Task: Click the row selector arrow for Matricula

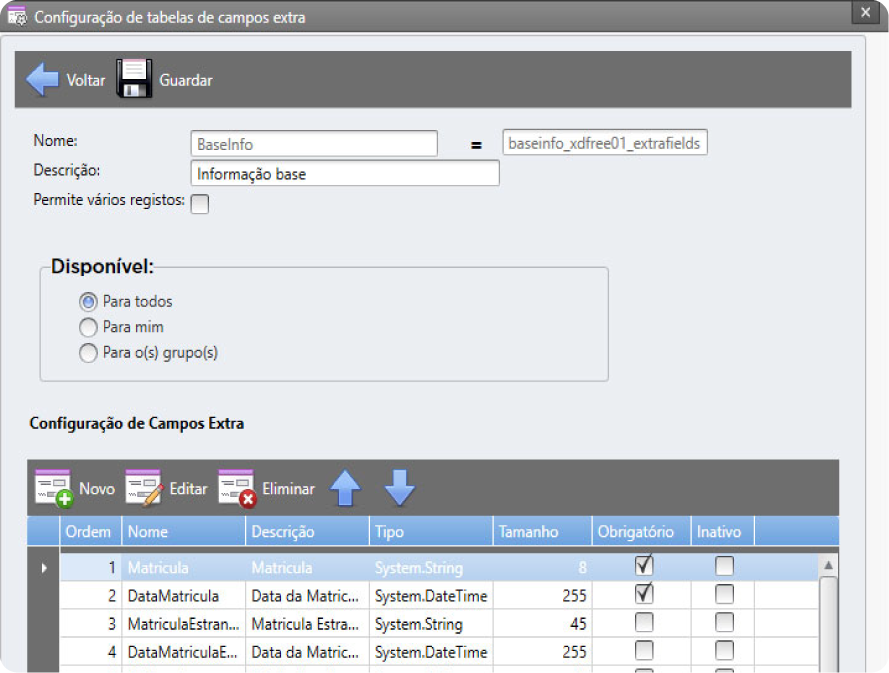Action: point(43,568)
